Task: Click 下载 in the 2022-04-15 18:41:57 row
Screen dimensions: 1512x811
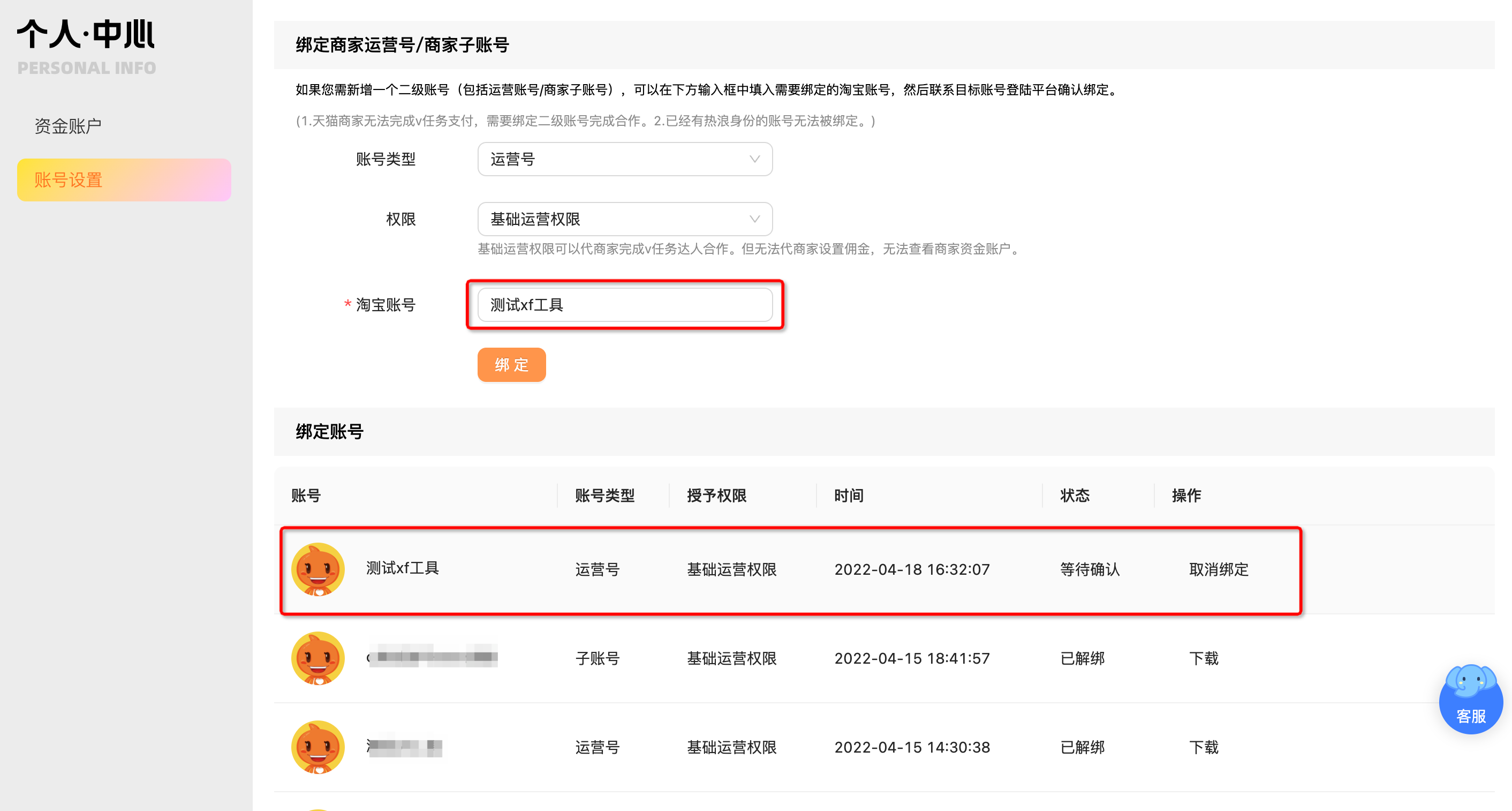Action: 1204,658
